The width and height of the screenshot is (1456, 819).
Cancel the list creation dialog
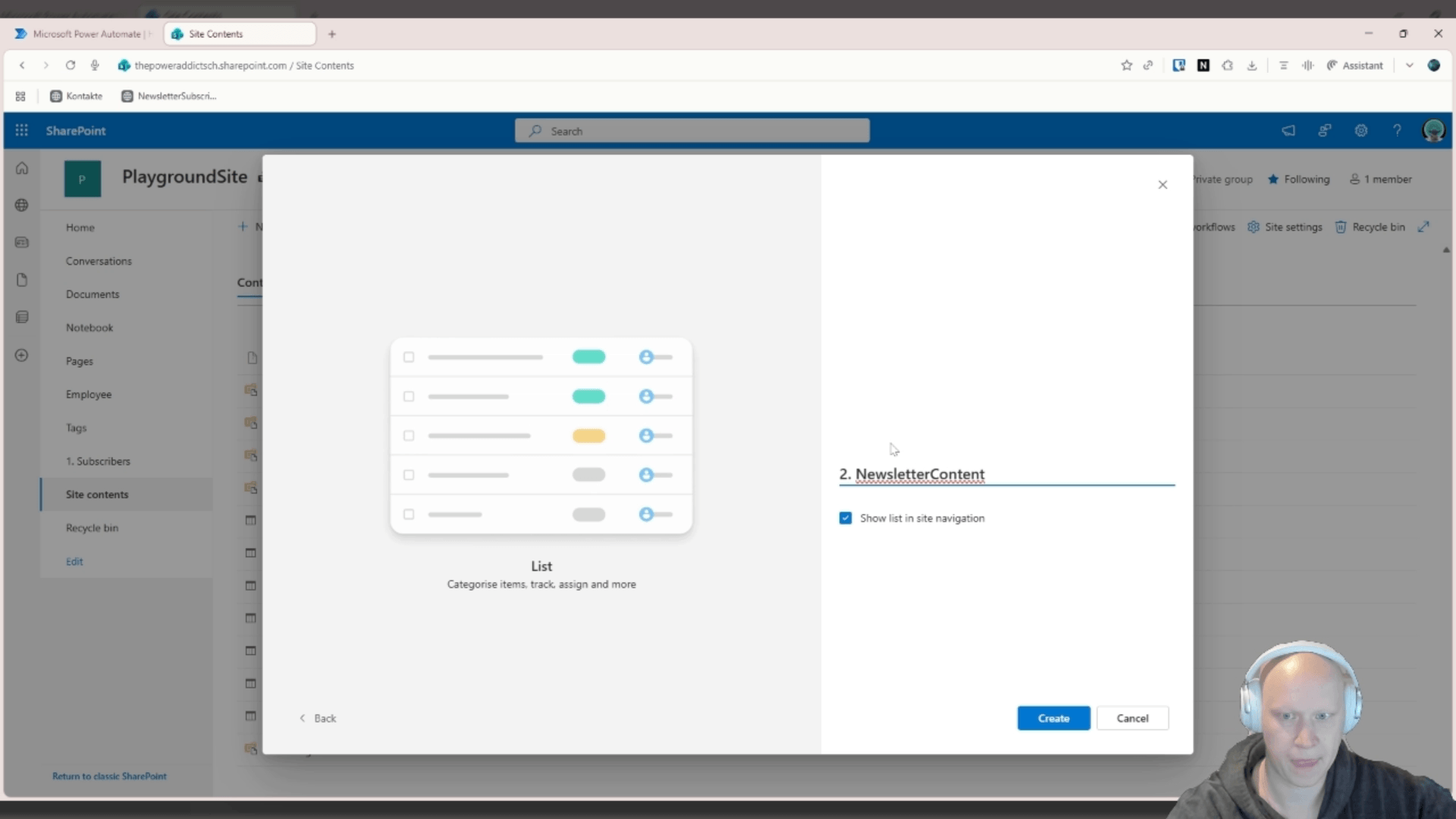pyautogui.click(x=1132, y=718)
